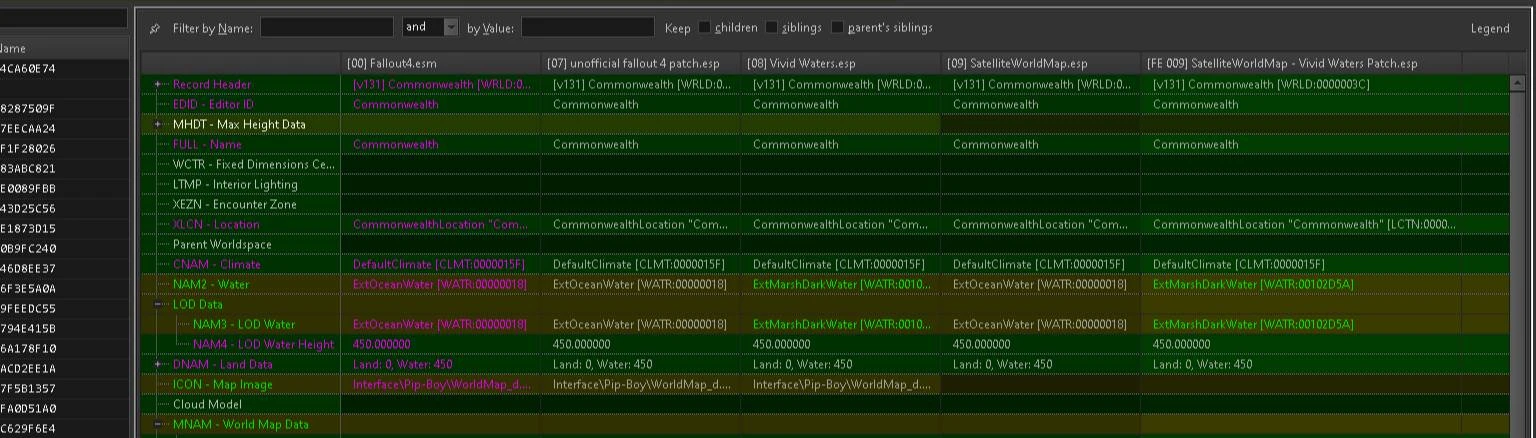Open the Legend button
The image size is (1536, 438).
[x=1489, y=28]
